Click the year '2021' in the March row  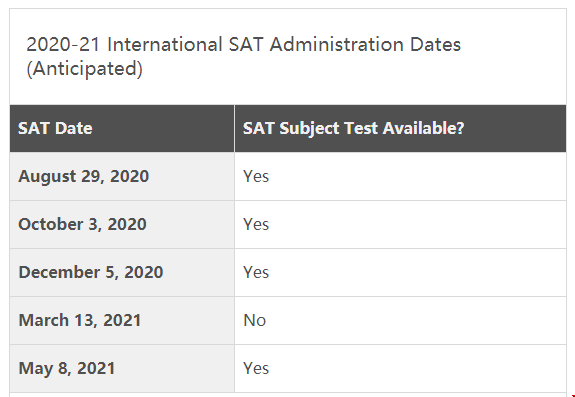(x=122, y=320)
